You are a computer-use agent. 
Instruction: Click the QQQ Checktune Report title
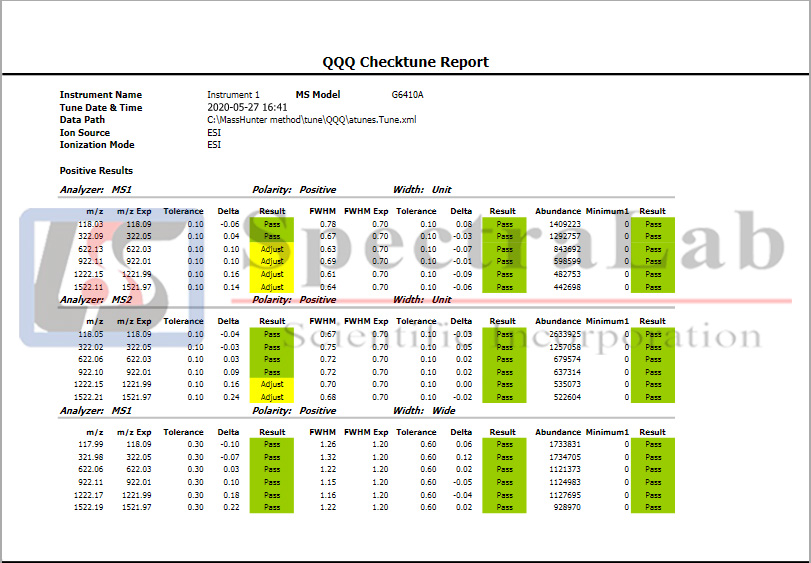click(x=405, y=62)
